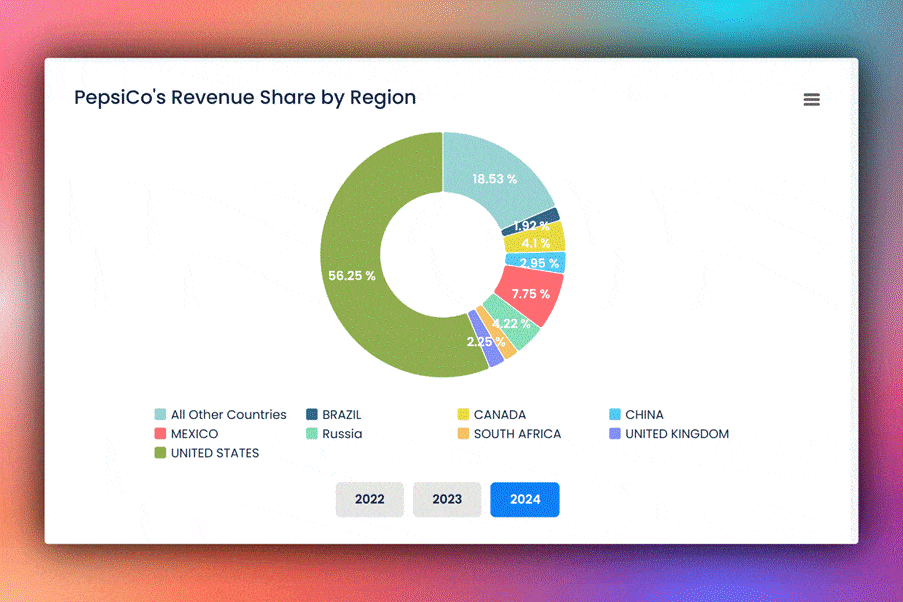The image size is (903, 602).
Task: Toggle the All Other Countries legend entry
Action: tap(221, 414)
